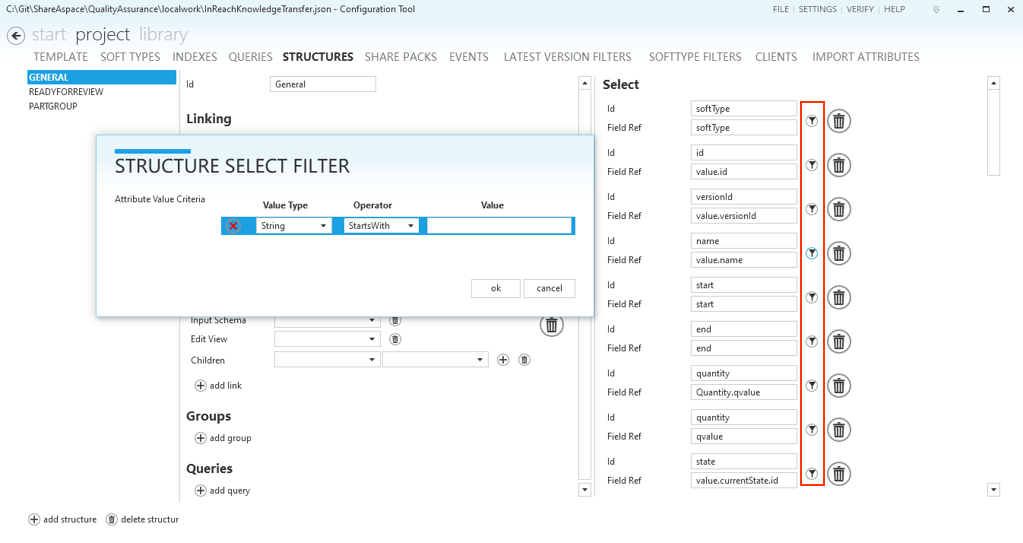This screenshot has height=543, width=1023.
Task: Open filter for value.id select row
Action: tap(812, 165)
